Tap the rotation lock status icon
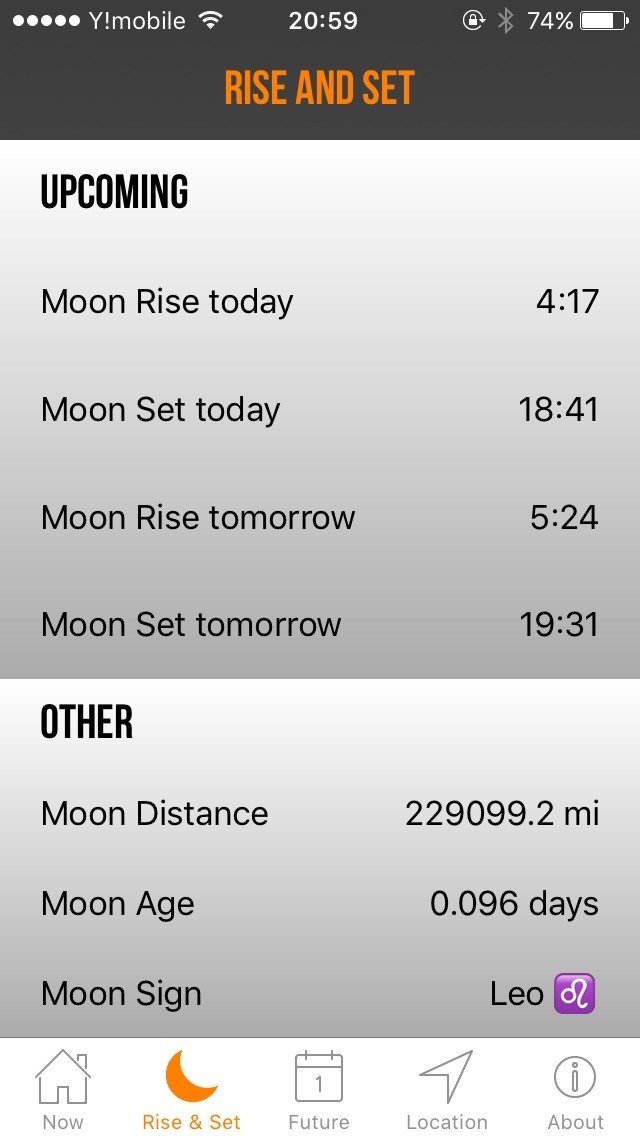This screenshot has width=640, height=1136. (474, 21)
